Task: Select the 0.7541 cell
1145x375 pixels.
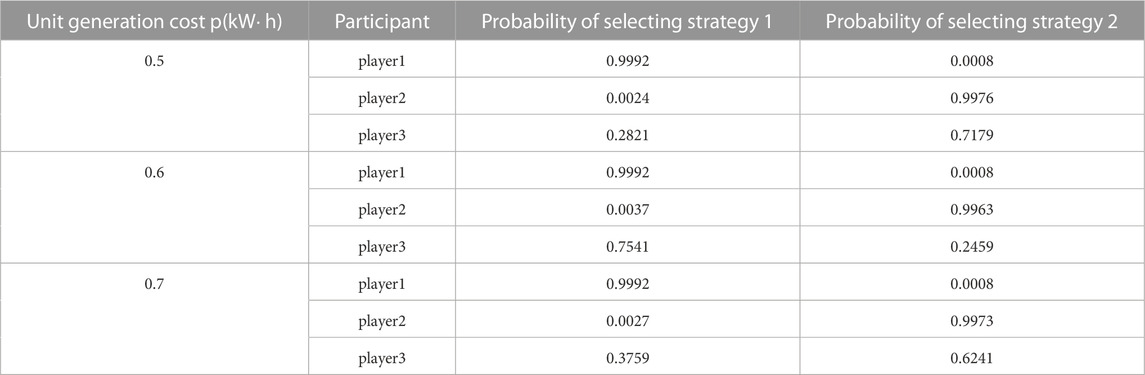Action: click(x=627, y=247)
